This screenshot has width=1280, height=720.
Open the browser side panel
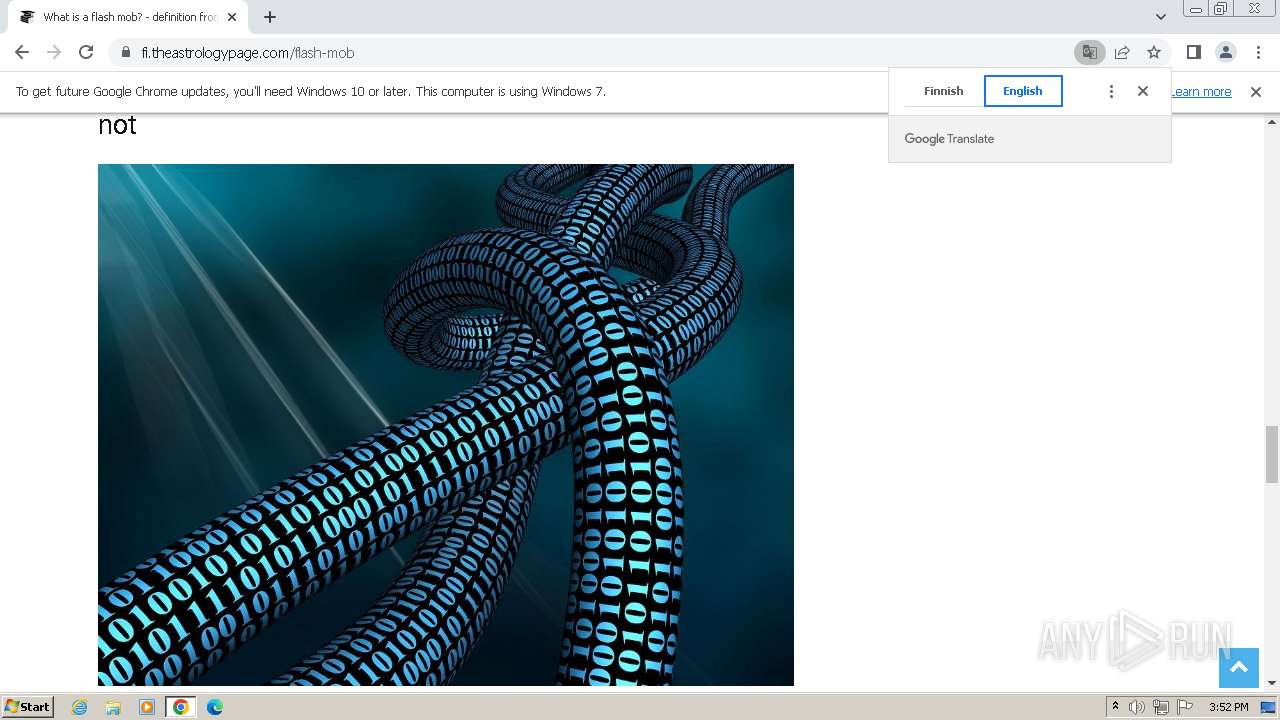point(1193,52)
